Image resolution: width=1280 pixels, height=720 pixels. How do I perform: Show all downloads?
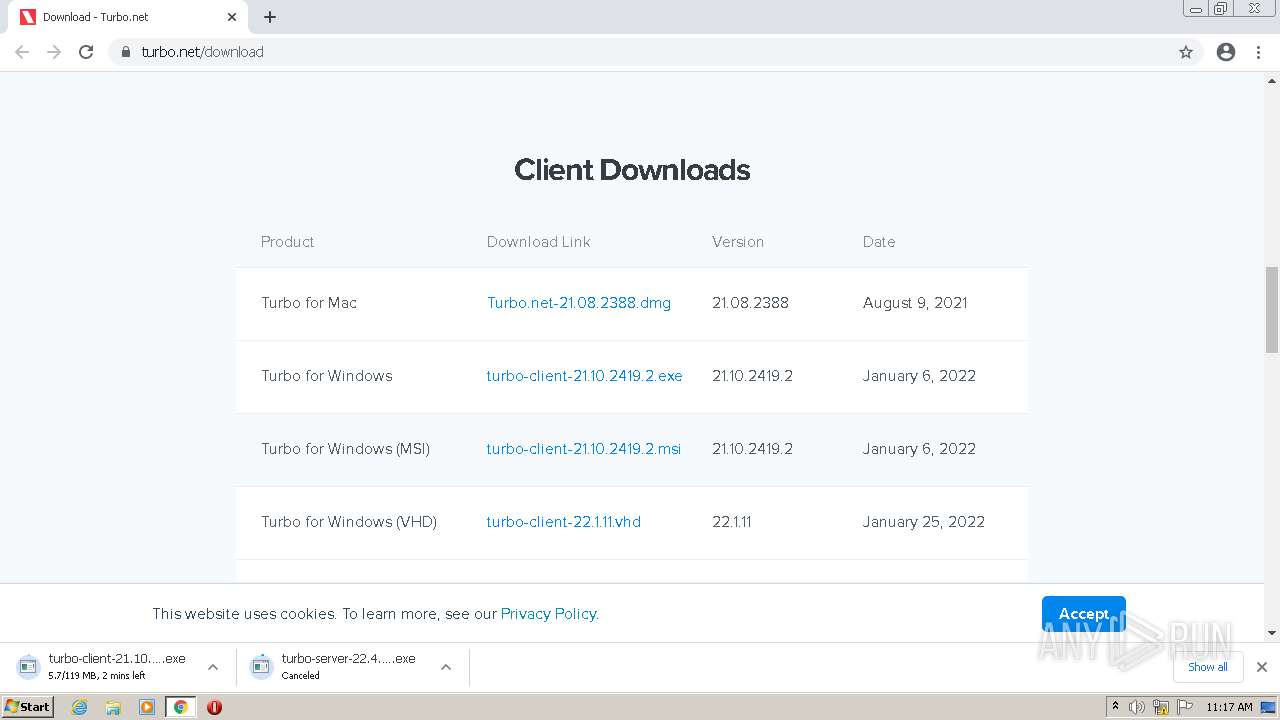click(x=1207, y=667)
